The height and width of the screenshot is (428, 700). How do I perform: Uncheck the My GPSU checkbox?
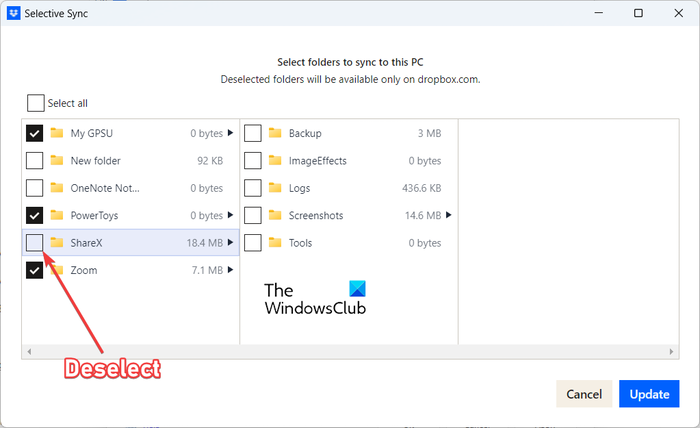point(34,133)
